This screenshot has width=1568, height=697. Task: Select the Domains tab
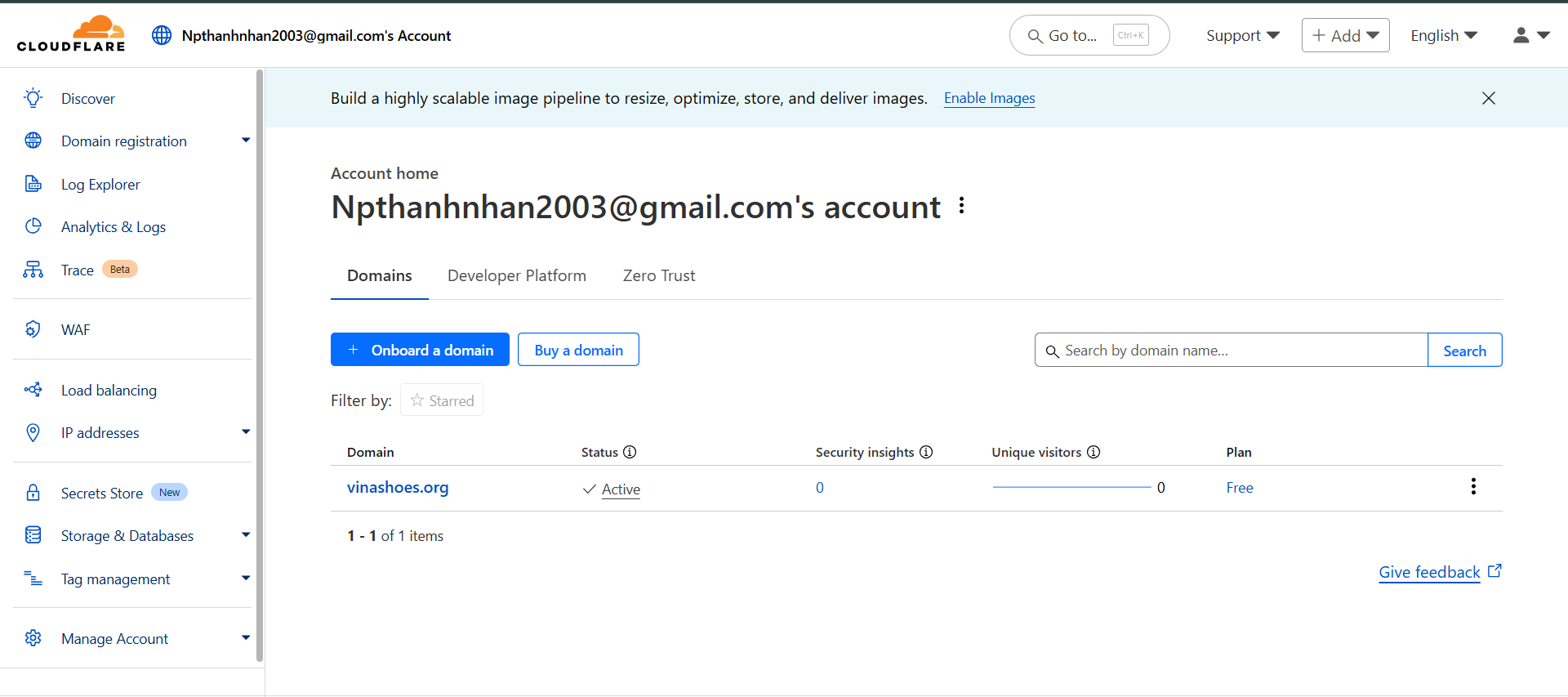coord(380,275)
